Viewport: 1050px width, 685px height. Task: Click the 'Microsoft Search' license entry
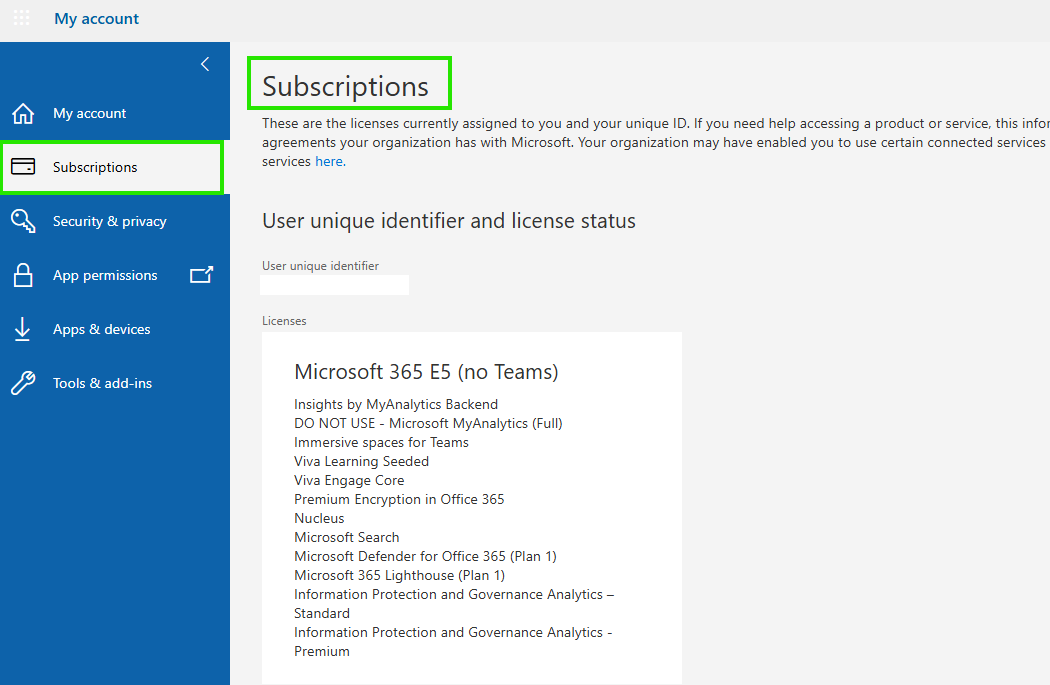[346, 537]
